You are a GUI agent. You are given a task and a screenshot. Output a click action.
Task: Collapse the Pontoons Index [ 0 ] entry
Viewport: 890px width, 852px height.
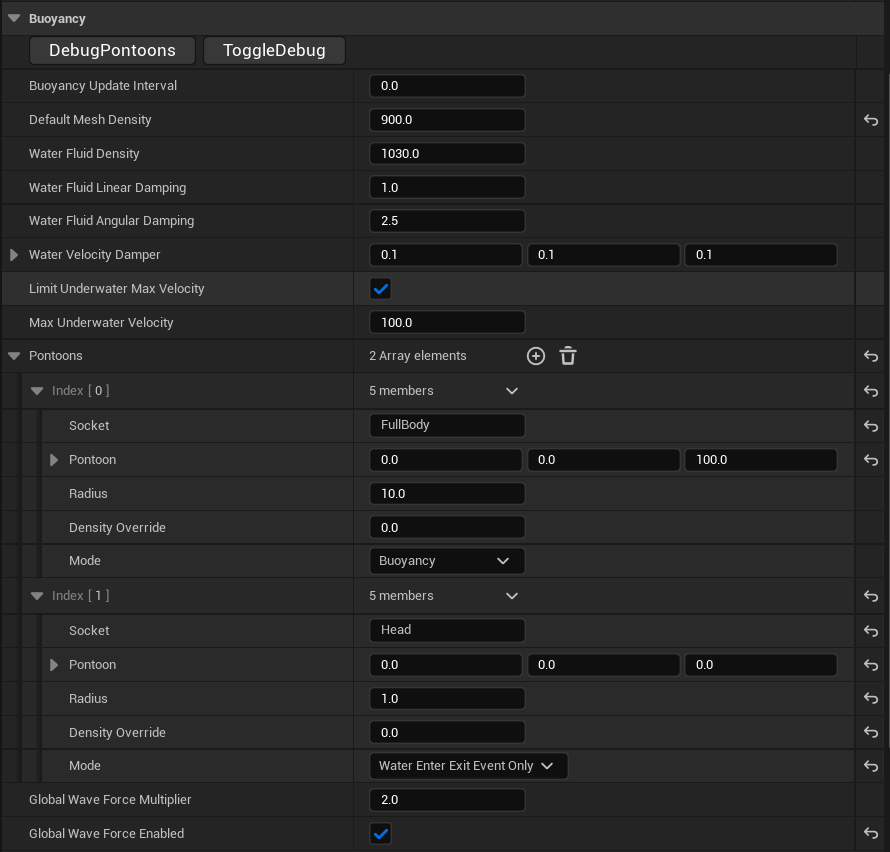click(37, 391)
